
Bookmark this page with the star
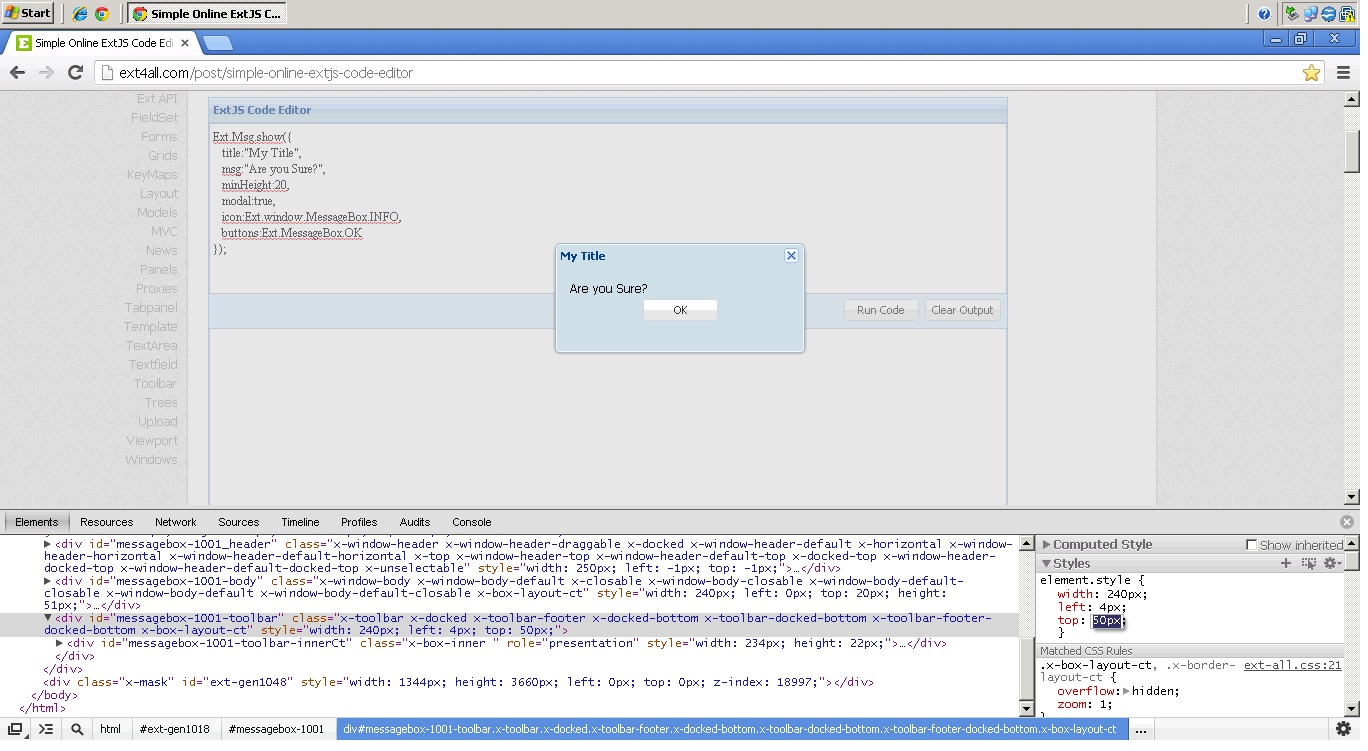point(1311,72)
